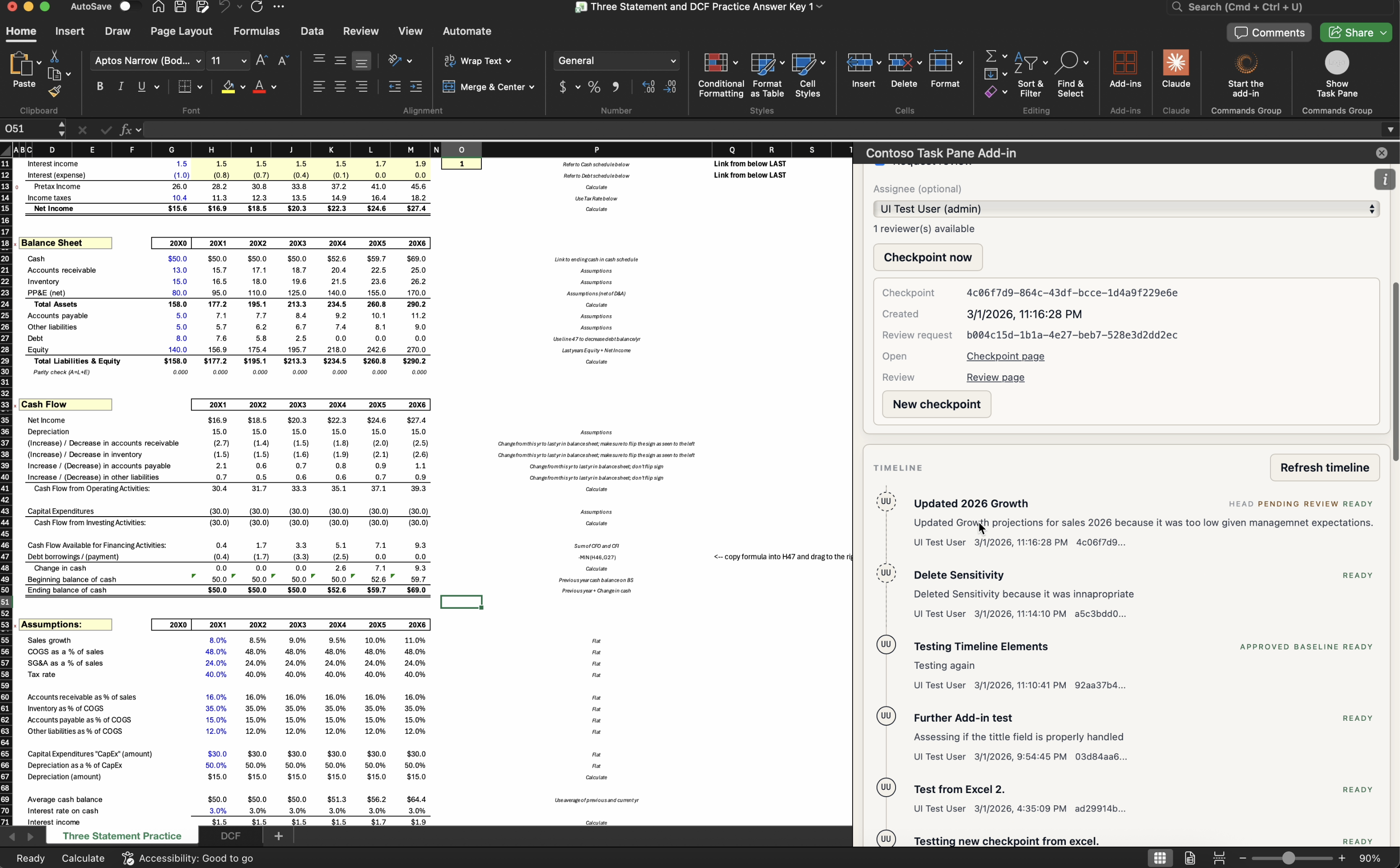
Task: Expand Merge & Center options
Action: coord(532,87)
